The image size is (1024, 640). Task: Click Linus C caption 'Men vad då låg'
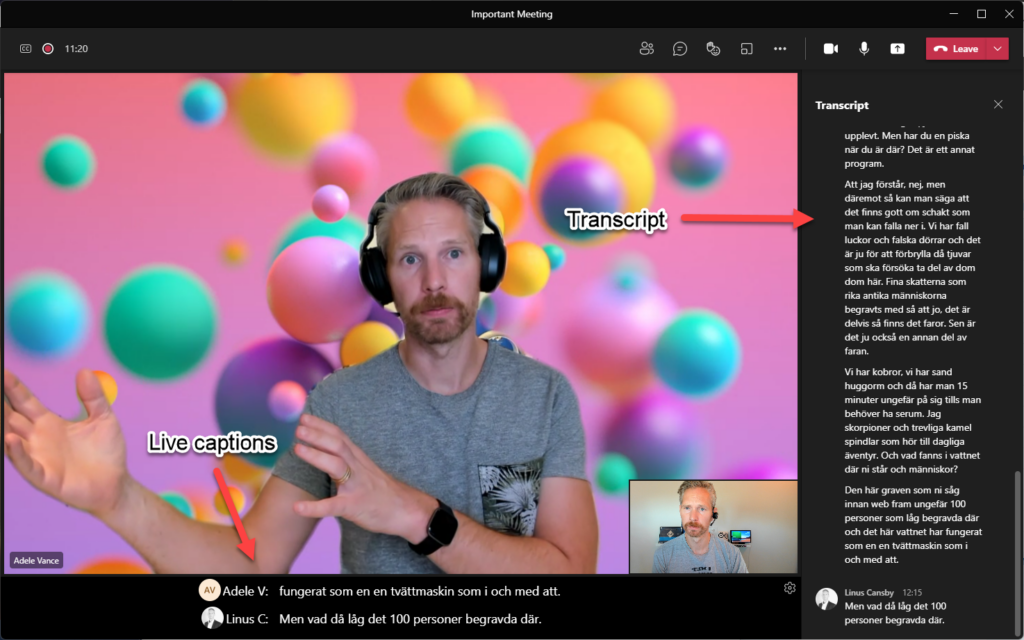(410, 619)
